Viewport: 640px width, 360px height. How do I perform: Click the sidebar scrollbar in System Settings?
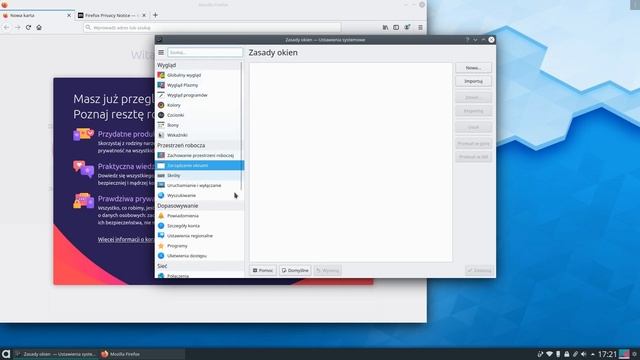242,126
